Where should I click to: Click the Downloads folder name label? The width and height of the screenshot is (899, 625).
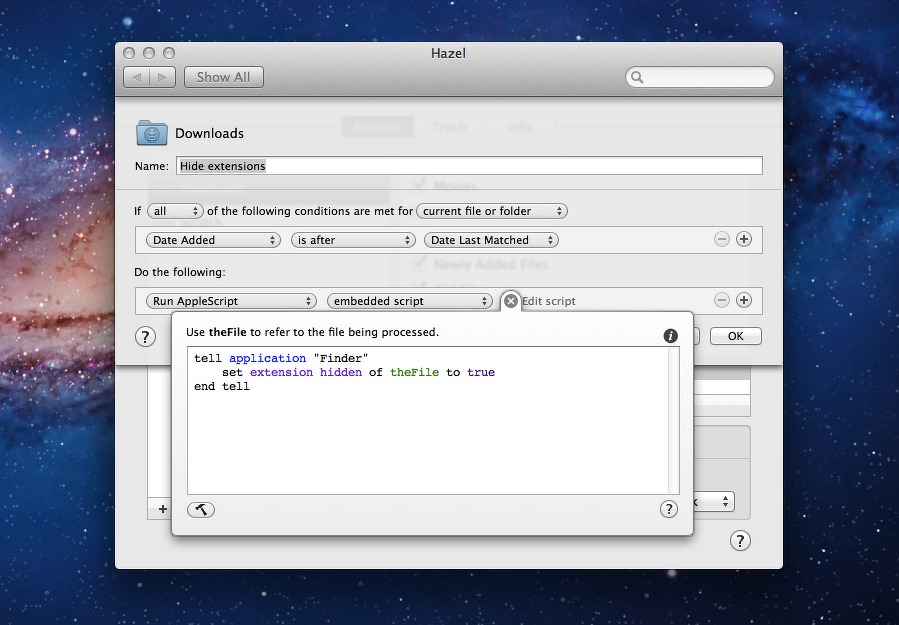(209, 133)
